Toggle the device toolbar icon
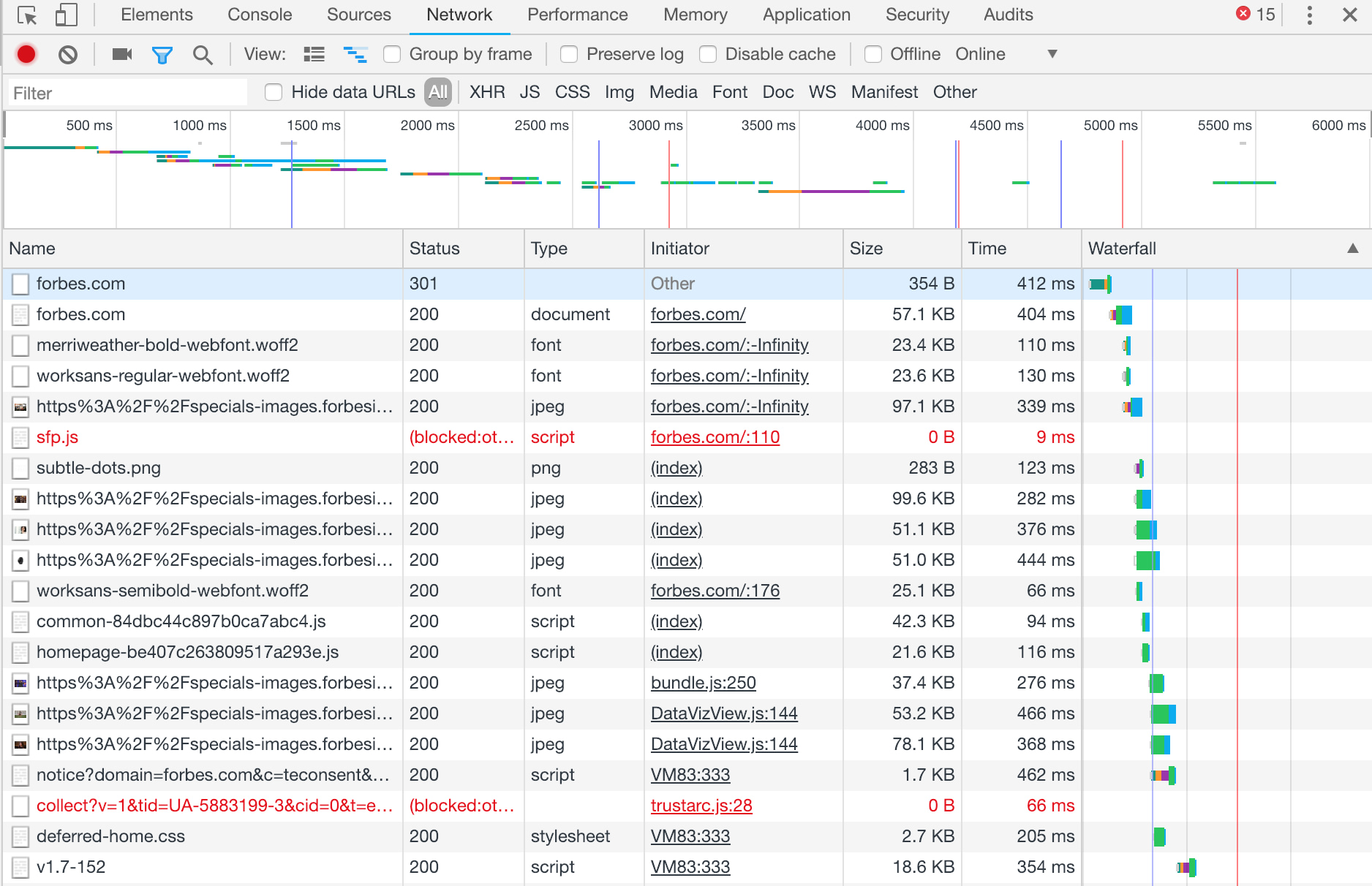This screenshot has width=1372, height=886. pos(67,15)
